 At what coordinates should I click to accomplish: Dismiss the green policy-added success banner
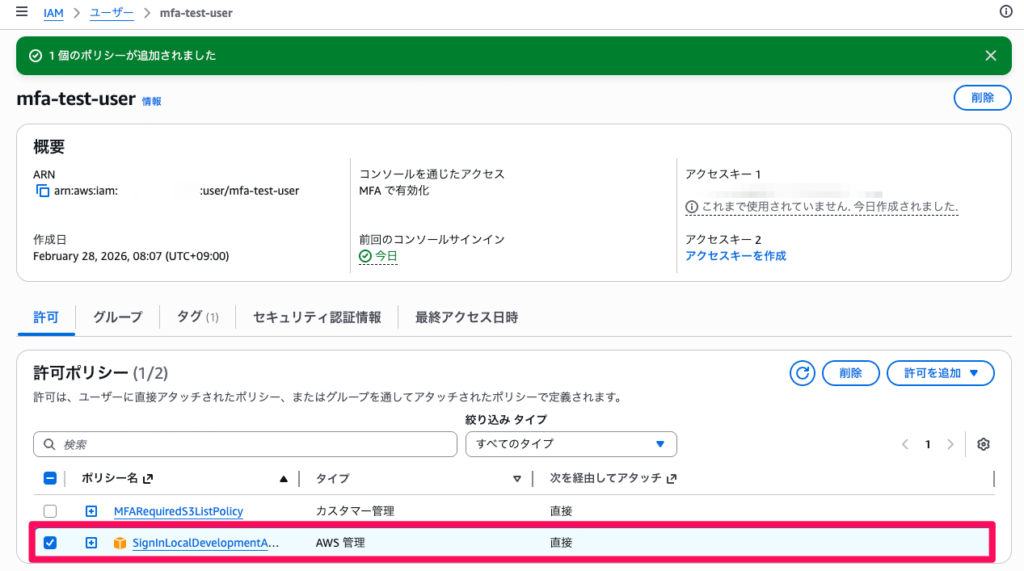pos(990,56)
